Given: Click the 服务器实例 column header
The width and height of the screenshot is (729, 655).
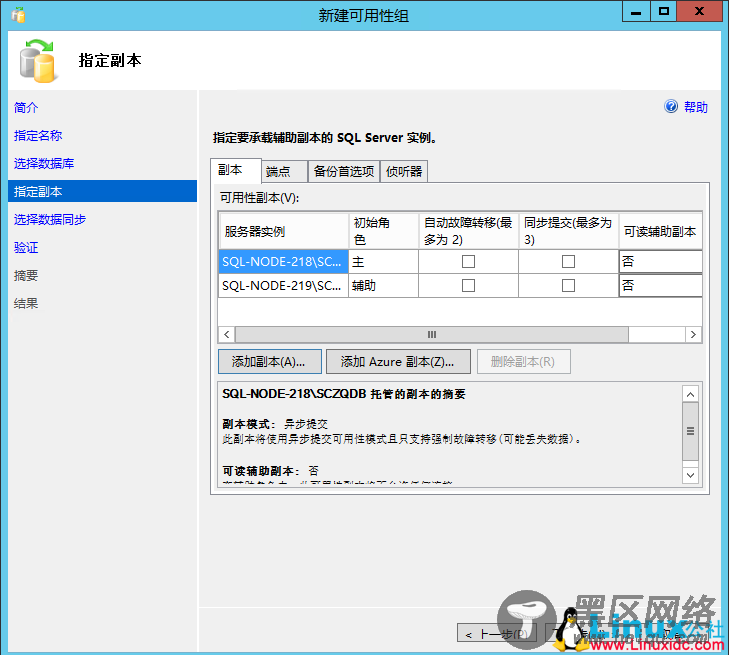Looking at the screenshot, I should (284, 231).
